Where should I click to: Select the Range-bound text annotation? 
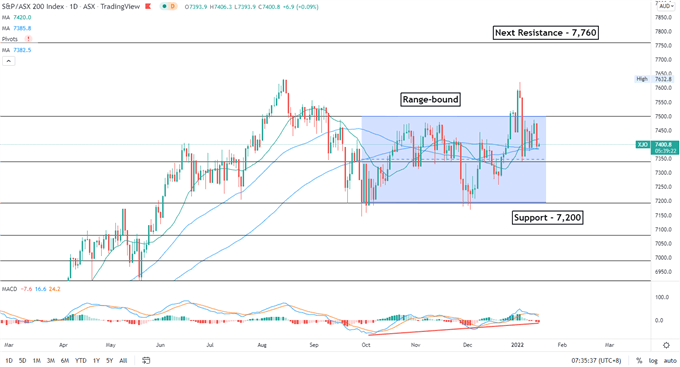[430, 99]
